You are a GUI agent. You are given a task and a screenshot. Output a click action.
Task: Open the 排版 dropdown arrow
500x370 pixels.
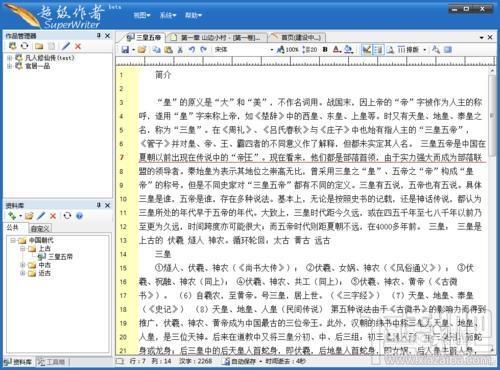[x=424, y=50]
